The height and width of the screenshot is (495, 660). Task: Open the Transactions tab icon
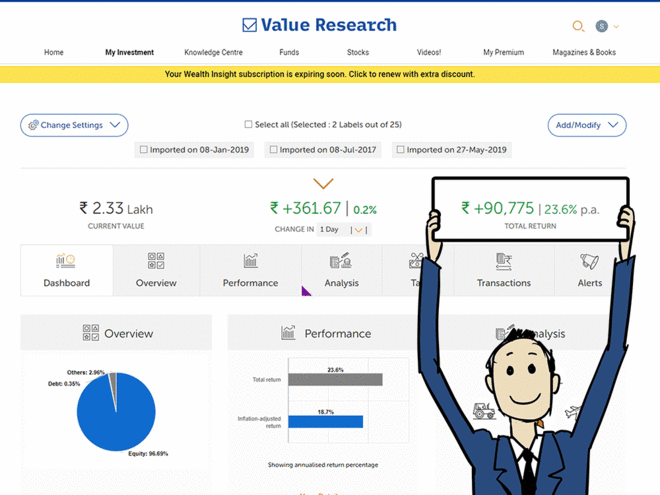tap(504, 262)
